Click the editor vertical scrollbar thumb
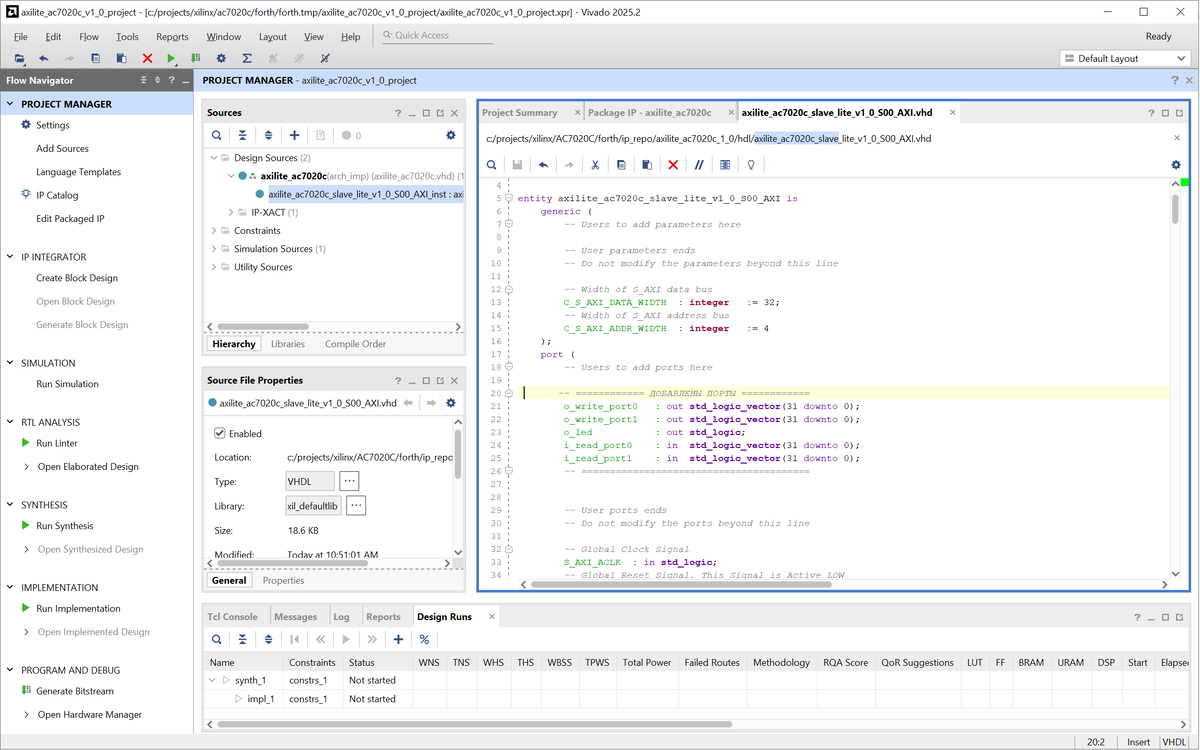The image size is (1200, 750). click(x=1176, y=208)
